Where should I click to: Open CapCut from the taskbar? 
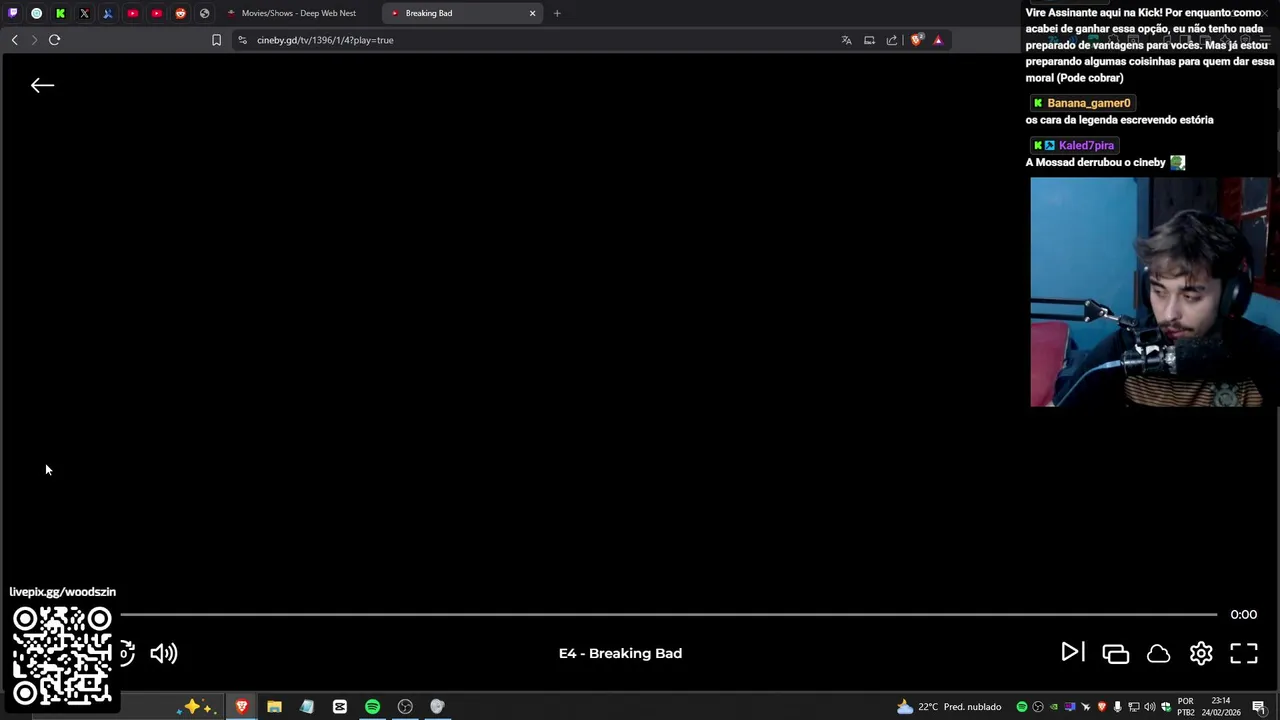pos(340,707)
